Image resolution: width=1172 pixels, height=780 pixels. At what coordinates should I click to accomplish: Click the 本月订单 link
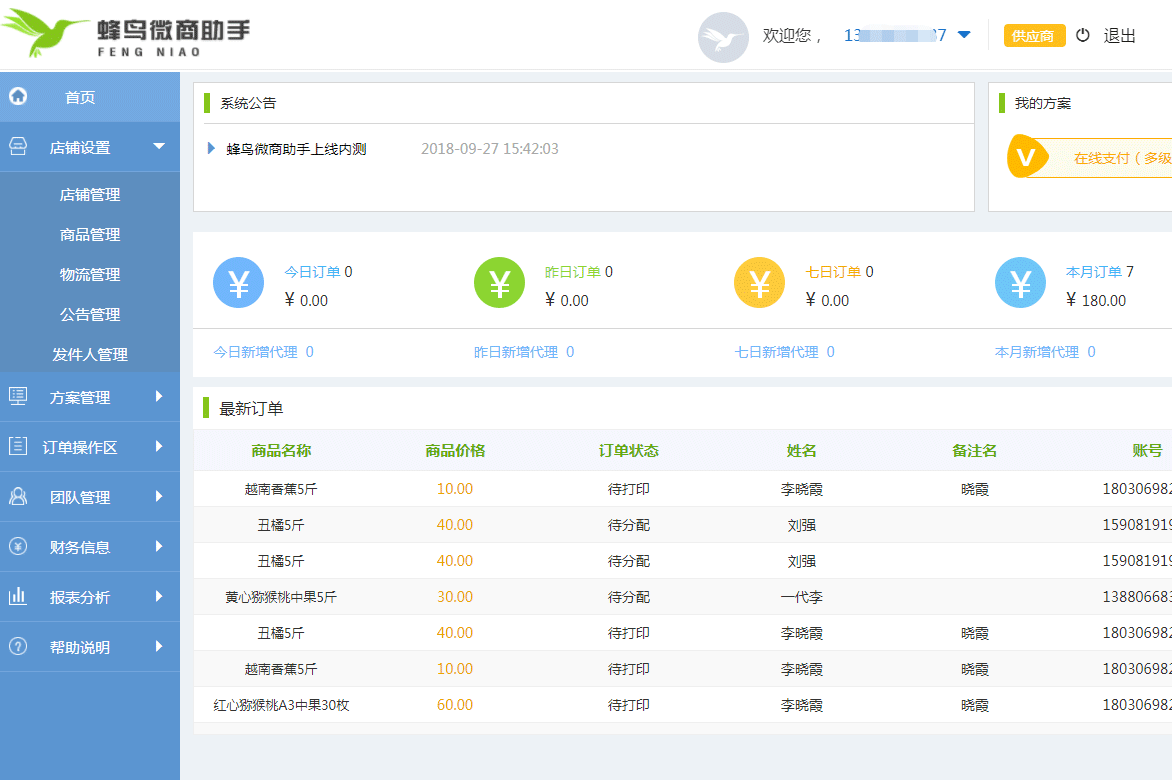pos(1094,272)
